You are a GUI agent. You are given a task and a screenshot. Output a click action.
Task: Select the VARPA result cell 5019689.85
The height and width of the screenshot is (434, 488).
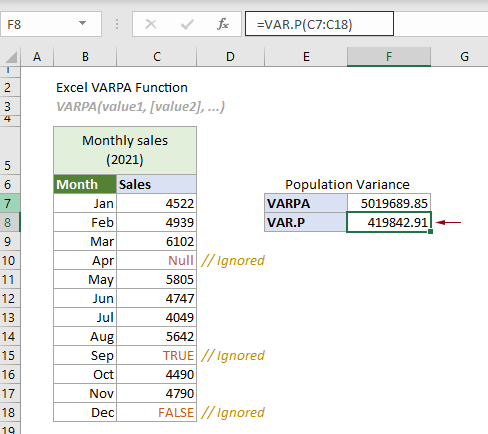(389, 203)
